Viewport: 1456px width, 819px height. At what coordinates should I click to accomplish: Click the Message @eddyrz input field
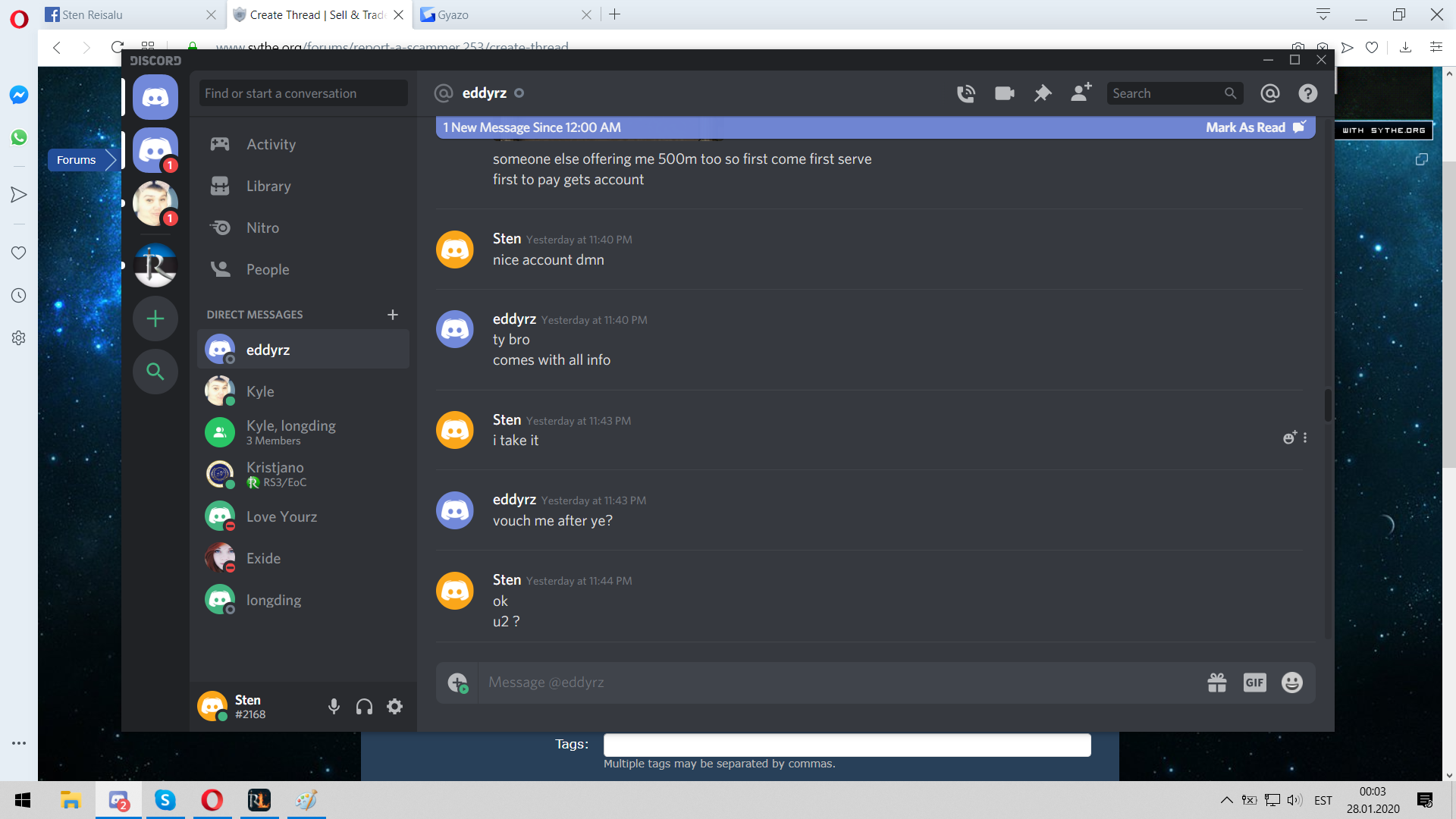pos(834,682)
